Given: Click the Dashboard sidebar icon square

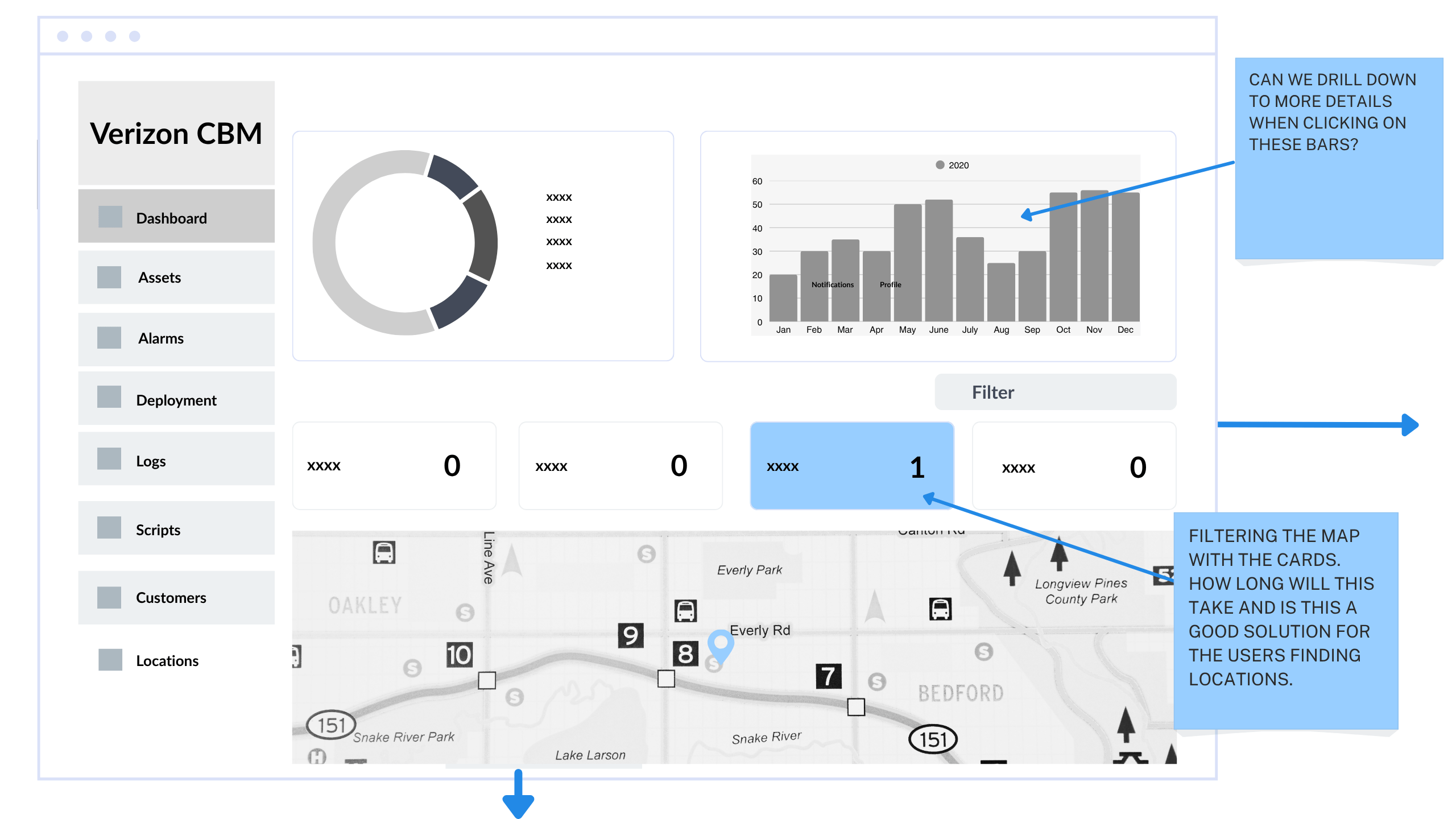Looking at the screenshot, I should 110,217.
